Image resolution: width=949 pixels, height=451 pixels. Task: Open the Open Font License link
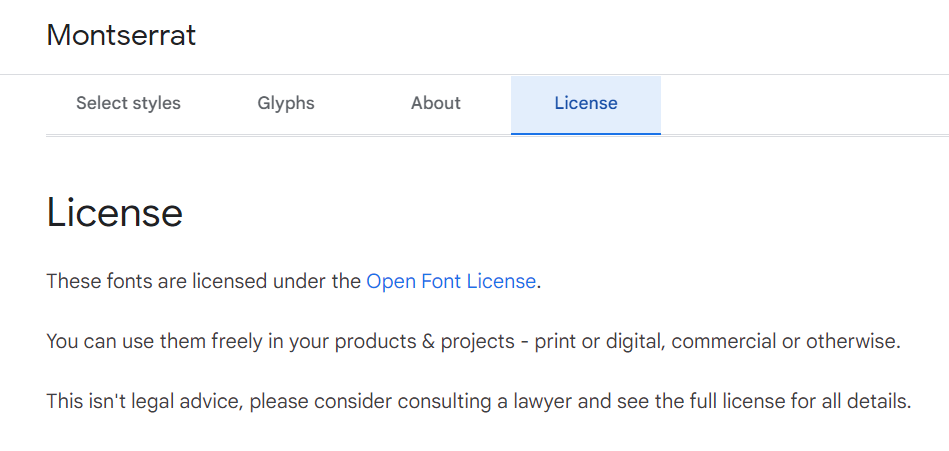tap(451, 281)
